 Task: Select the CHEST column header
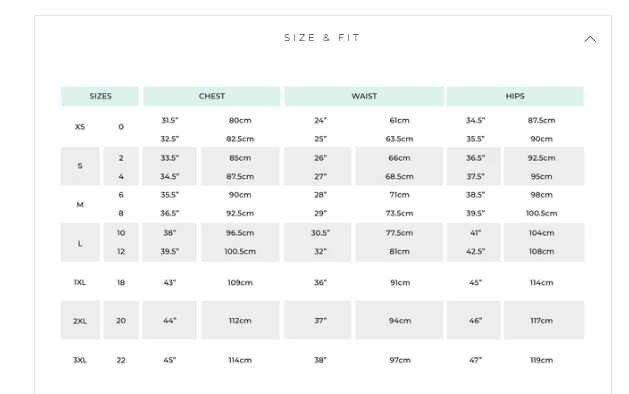212,96
